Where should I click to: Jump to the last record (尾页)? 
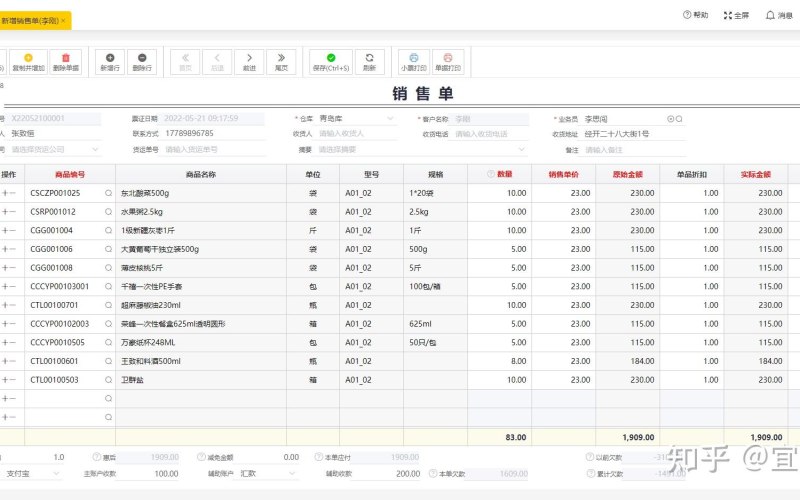click(281, 62)
